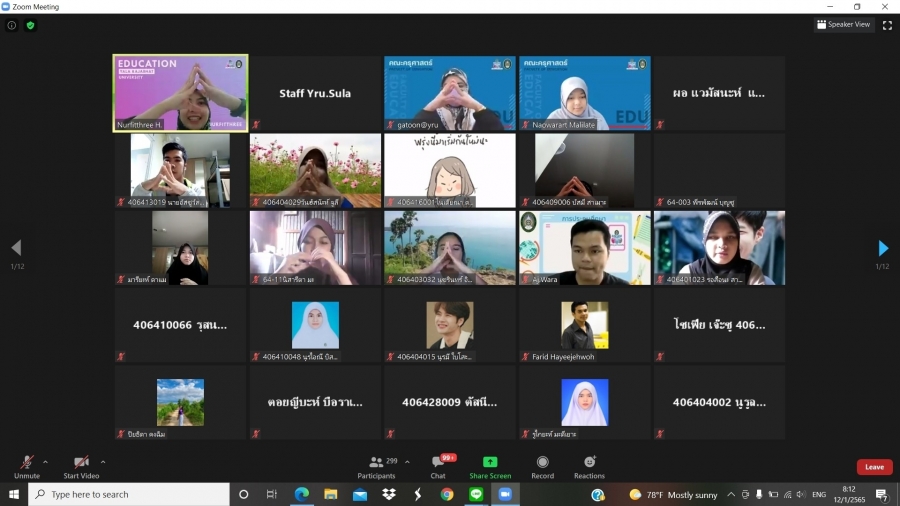Image resolution: width=900 pixels, height=506 pixels.
Task: Go to previous page of participants
Action: (x=16, y=248)
